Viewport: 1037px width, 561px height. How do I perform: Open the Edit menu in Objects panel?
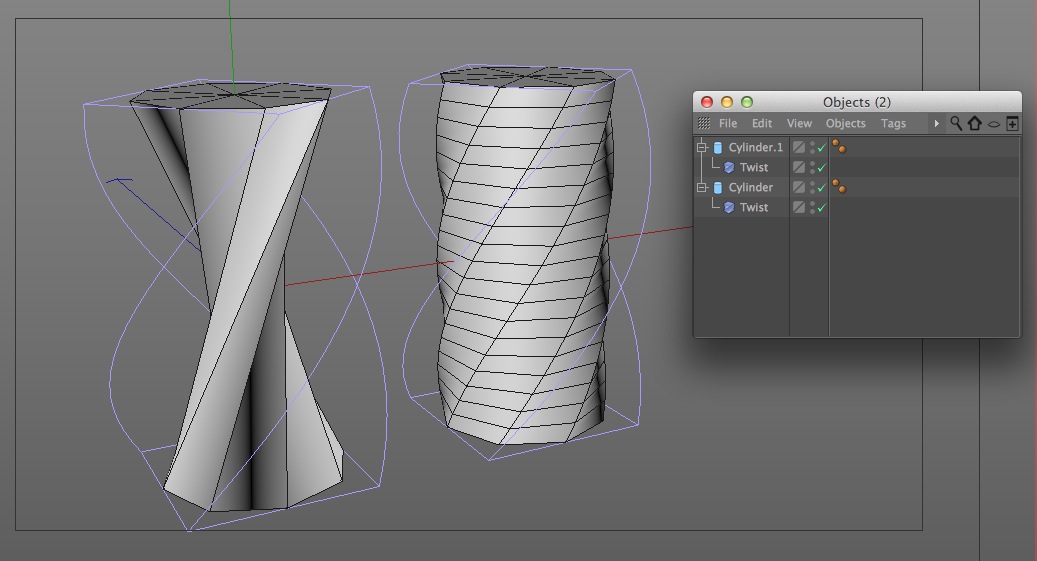coord(762,124)
